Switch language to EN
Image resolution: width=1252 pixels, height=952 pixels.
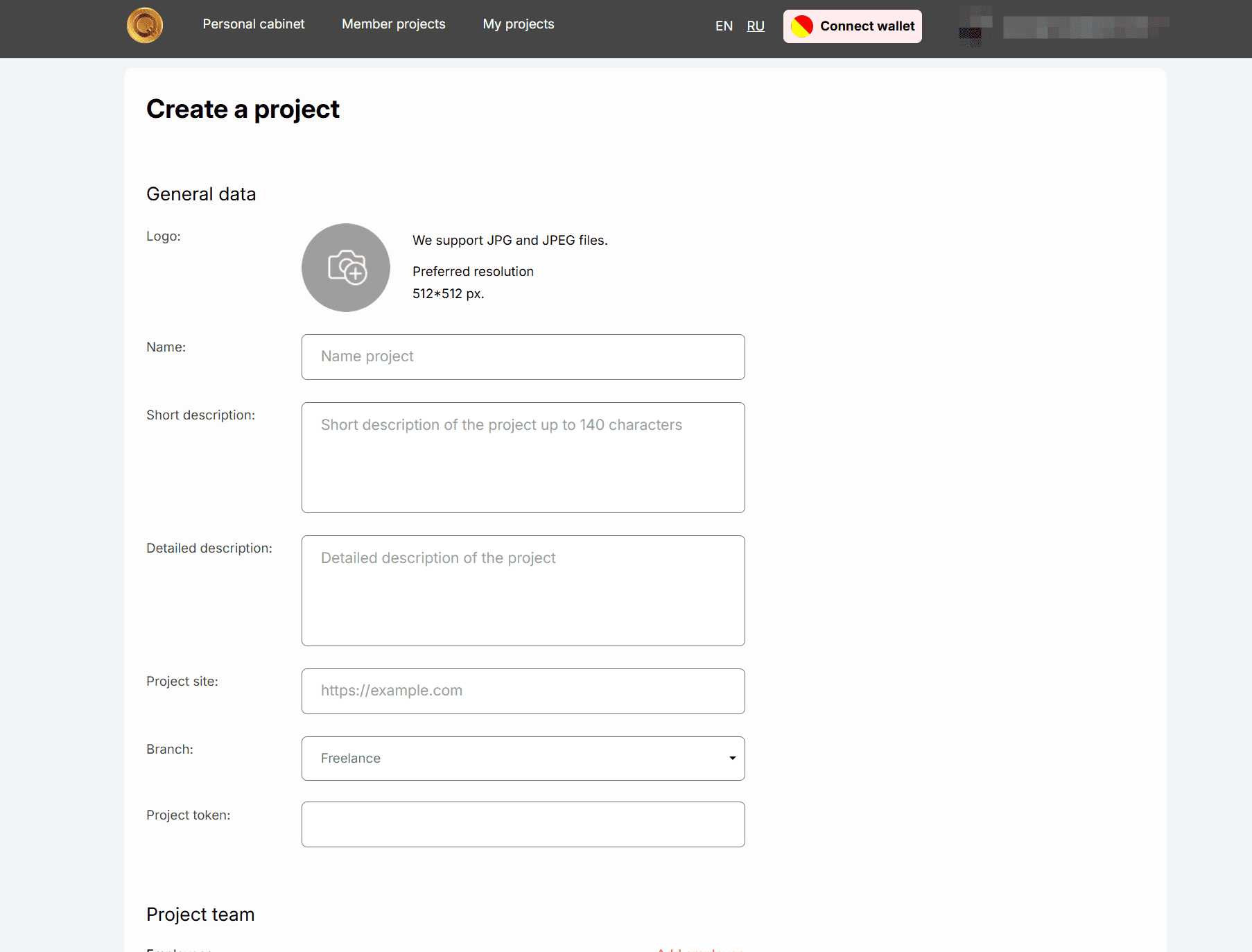point(724,26)
